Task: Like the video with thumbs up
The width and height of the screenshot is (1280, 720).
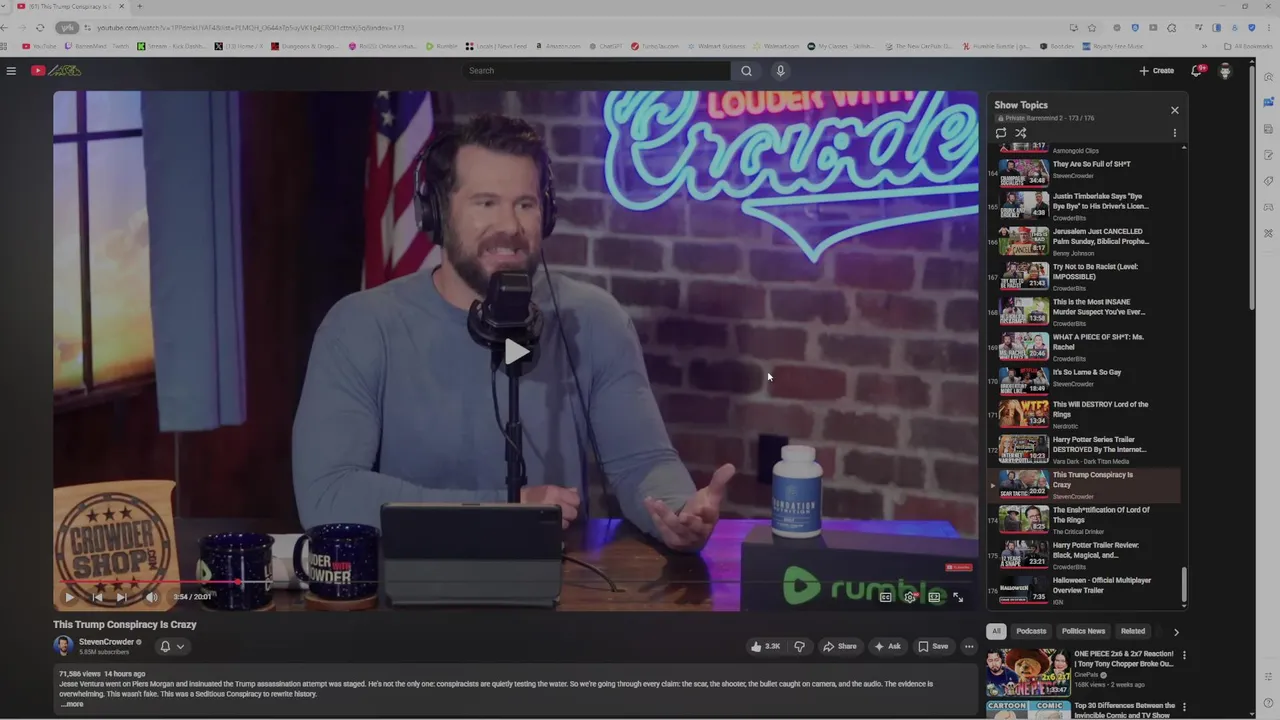Action: pos(765,646)
